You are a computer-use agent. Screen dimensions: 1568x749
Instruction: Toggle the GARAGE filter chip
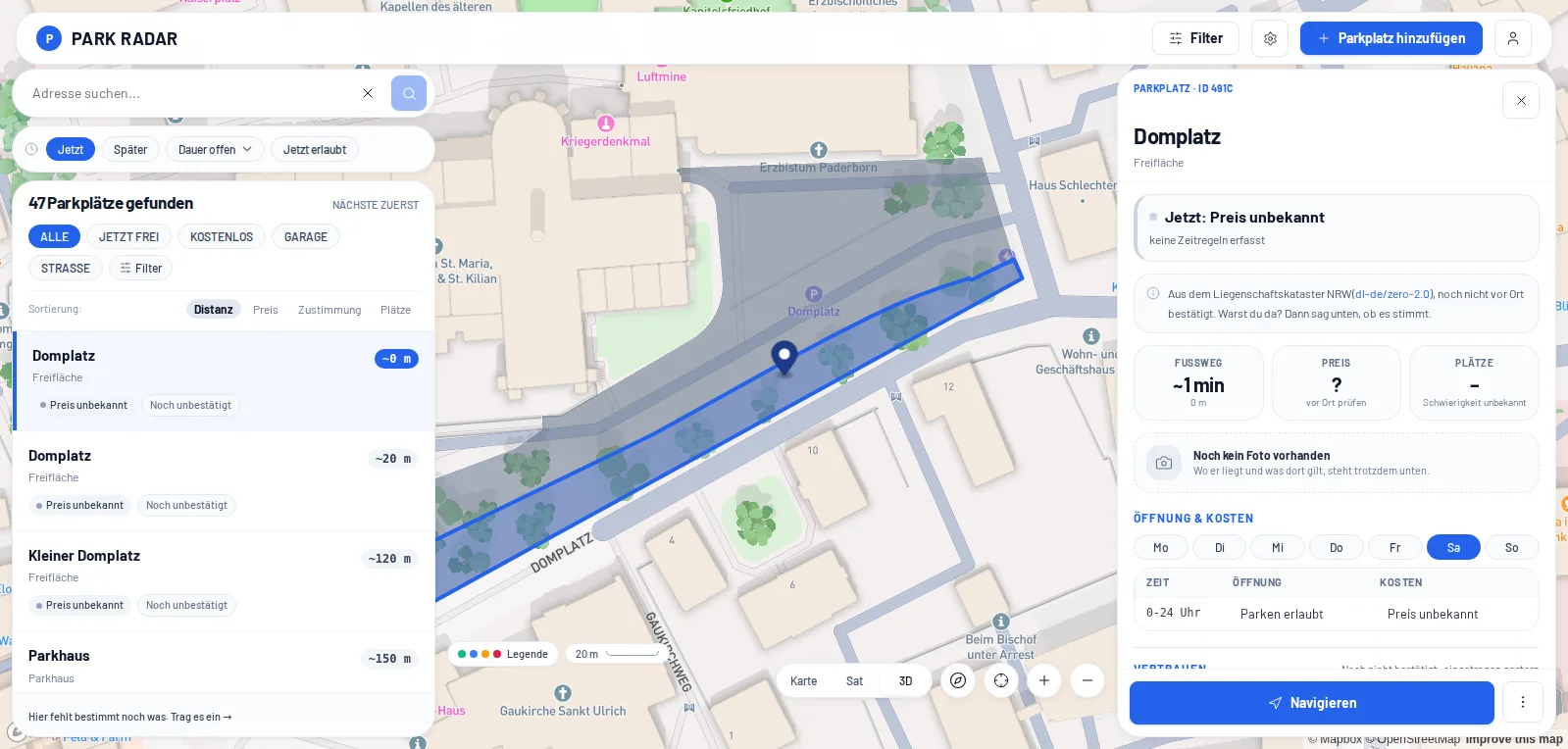[x=306, y=236]
